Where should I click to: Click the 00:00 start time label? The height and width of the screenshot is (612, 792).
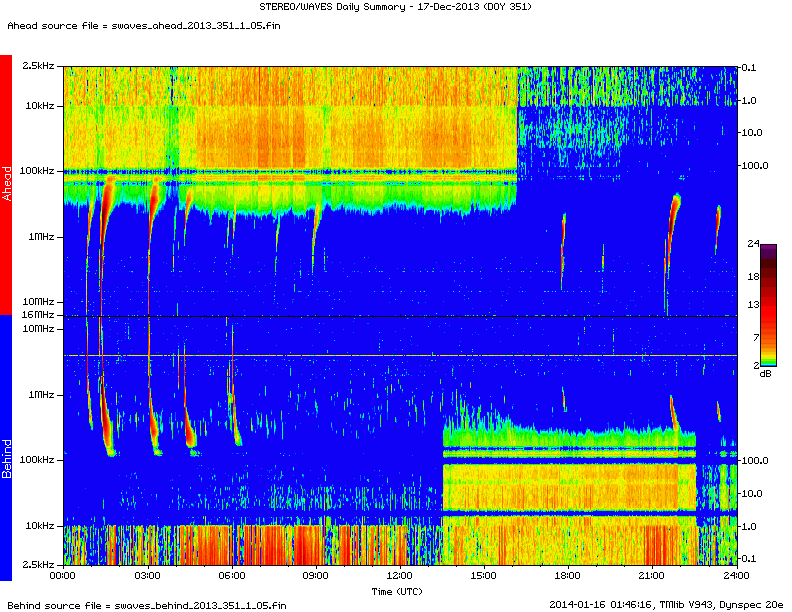click(63, 575)
